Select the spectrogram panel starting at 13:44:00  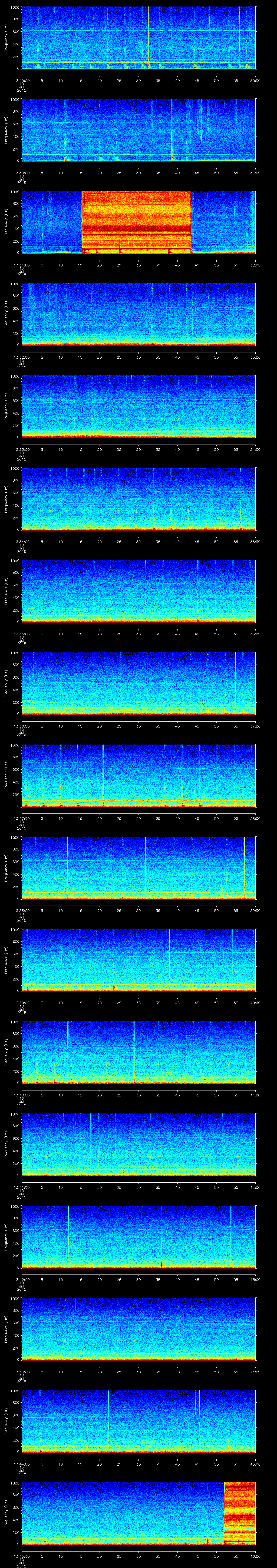138,1421
